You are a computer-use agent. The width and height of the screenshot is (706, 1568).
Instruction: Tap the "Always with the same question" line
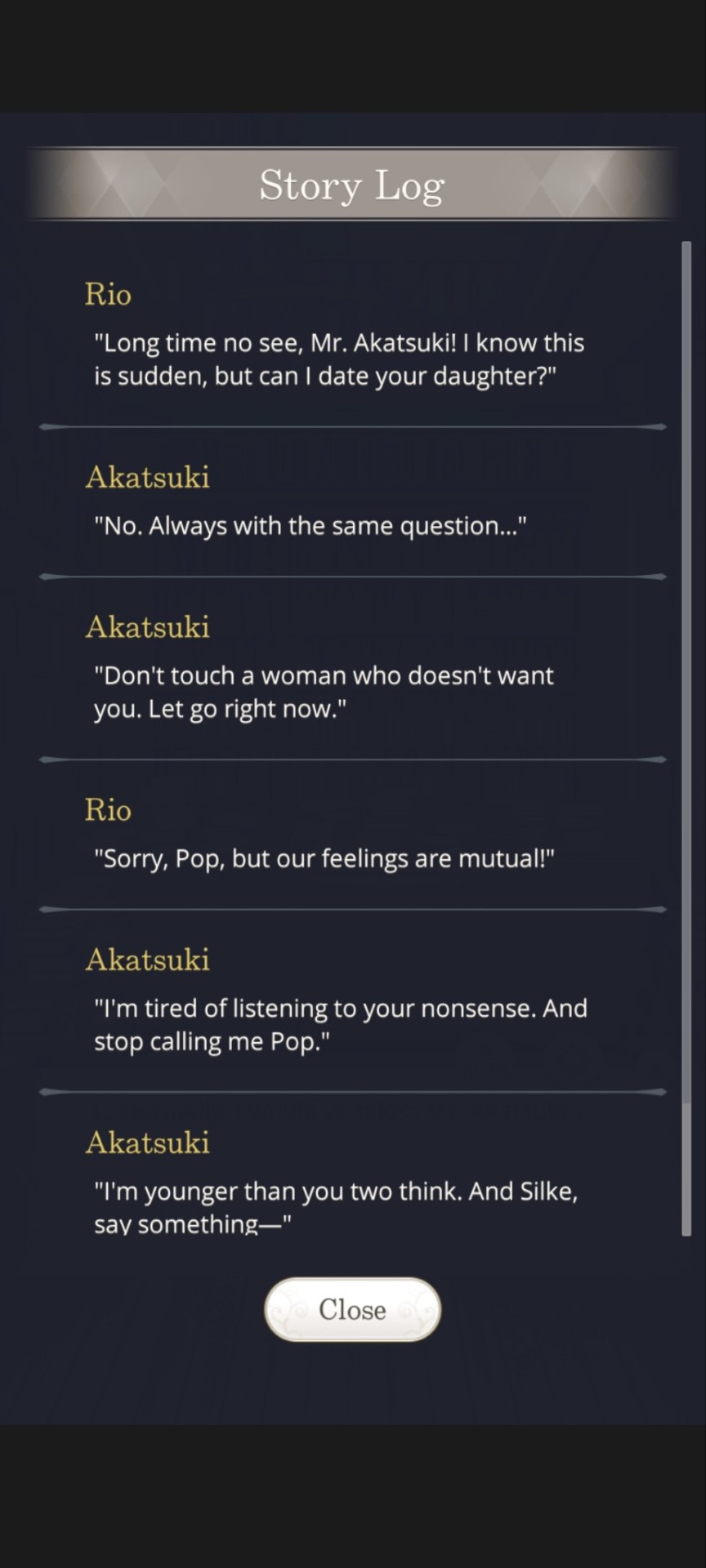click(311, 526)
